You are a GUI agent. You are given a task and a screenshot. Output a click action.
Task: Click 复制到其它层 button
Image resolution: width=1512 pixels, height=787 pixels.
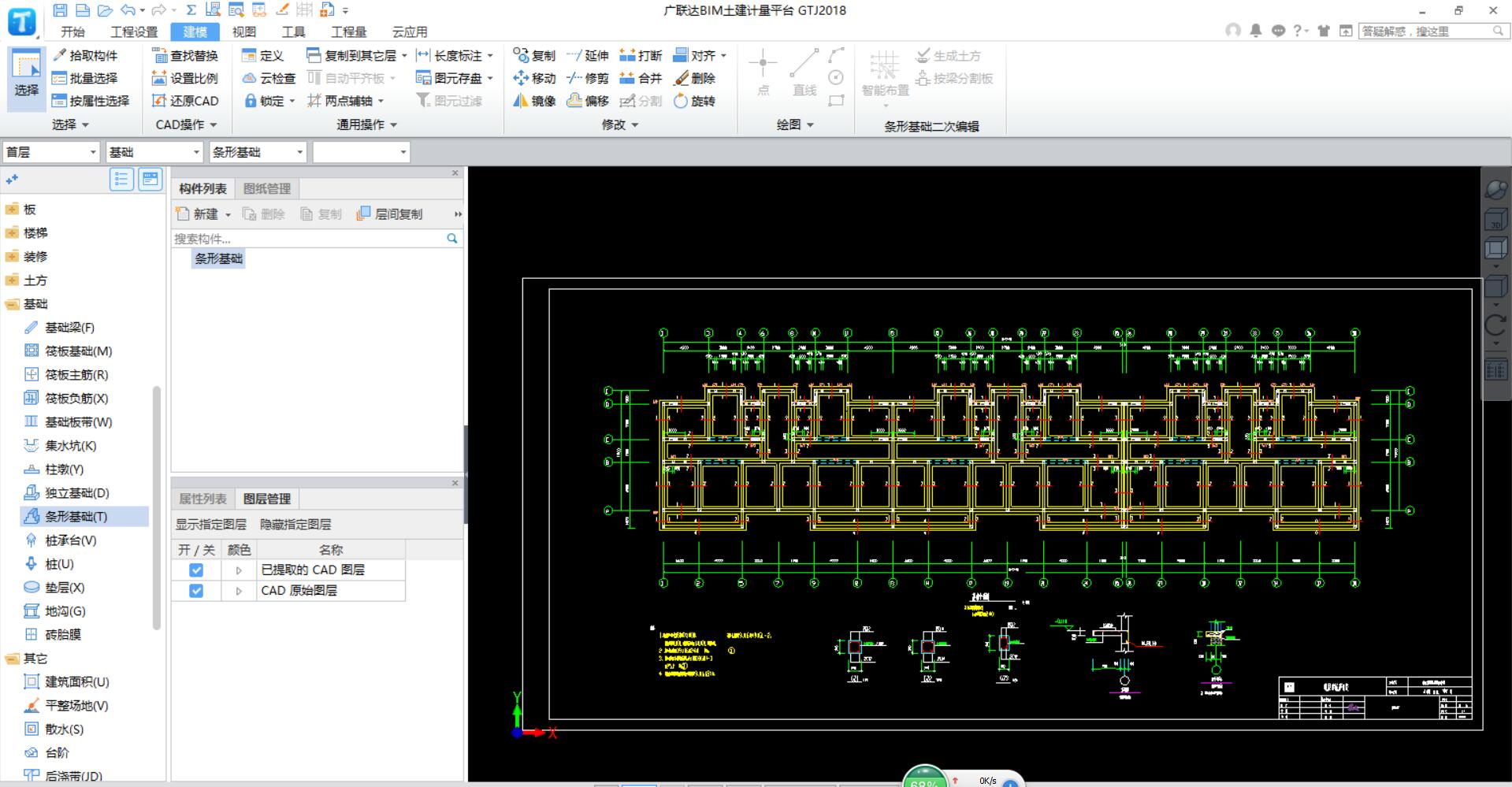[x=356, y=55]
